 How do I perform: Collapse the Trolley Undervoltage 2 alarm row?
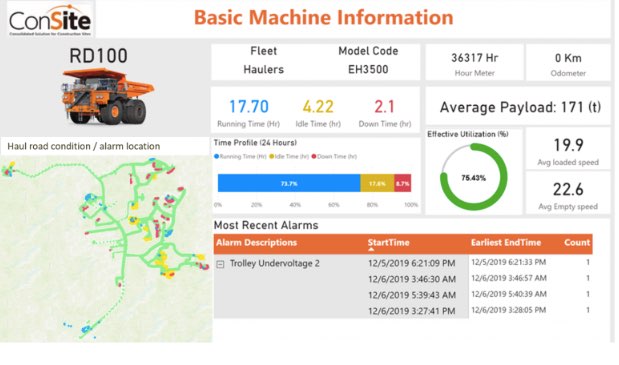[x=220, y=264]
